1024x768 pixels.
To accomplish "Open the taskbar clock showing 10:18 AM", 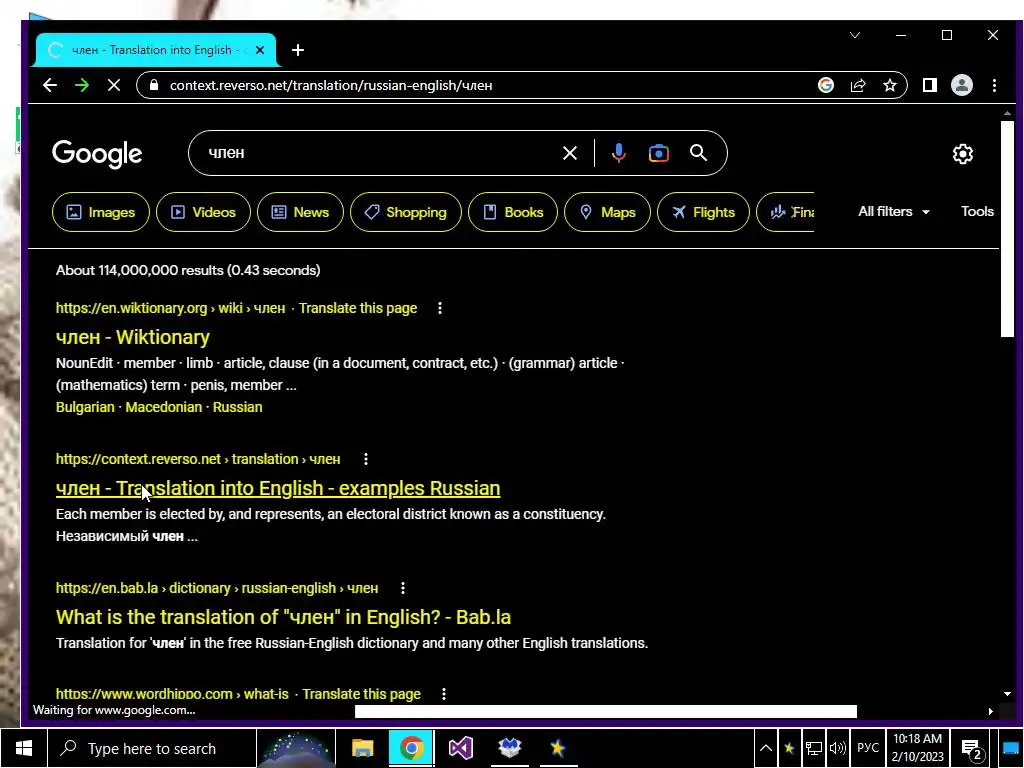I will [x=918, y=748].
